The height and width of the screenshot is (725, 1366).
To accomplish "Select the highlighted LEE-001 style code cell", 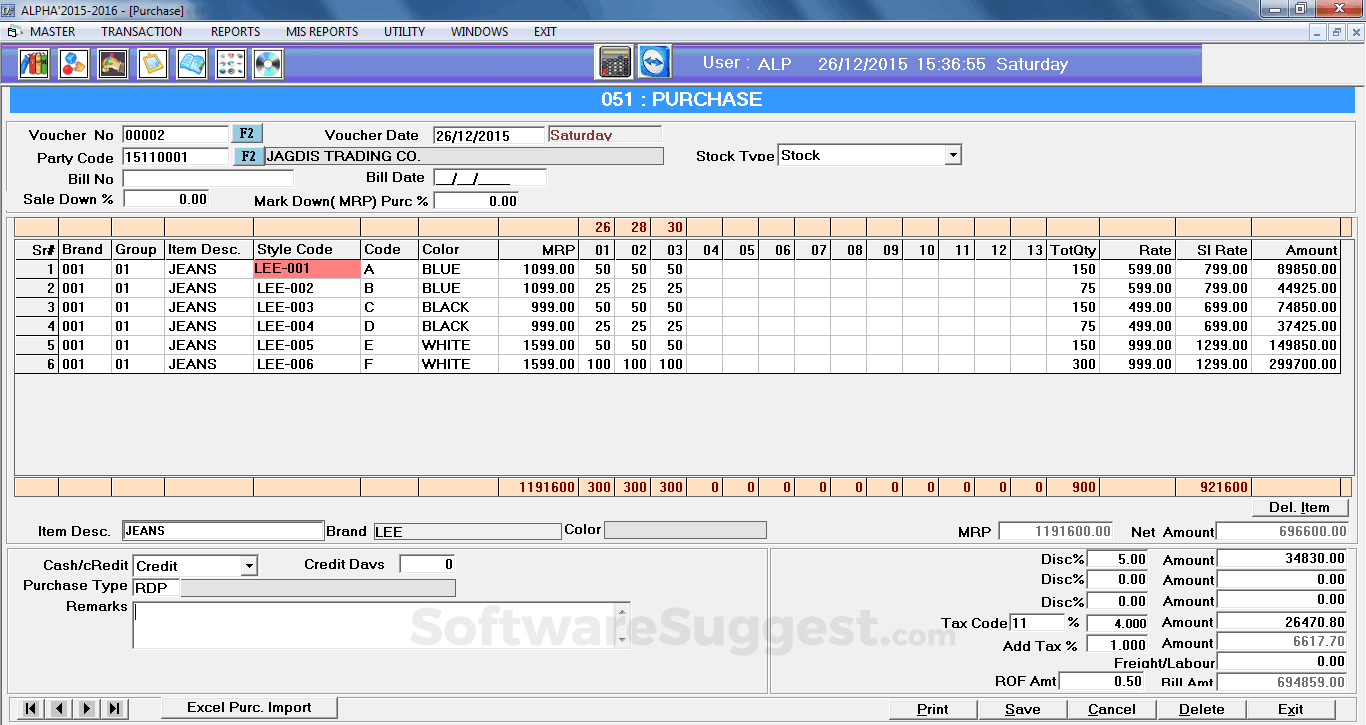I will 307,269.
